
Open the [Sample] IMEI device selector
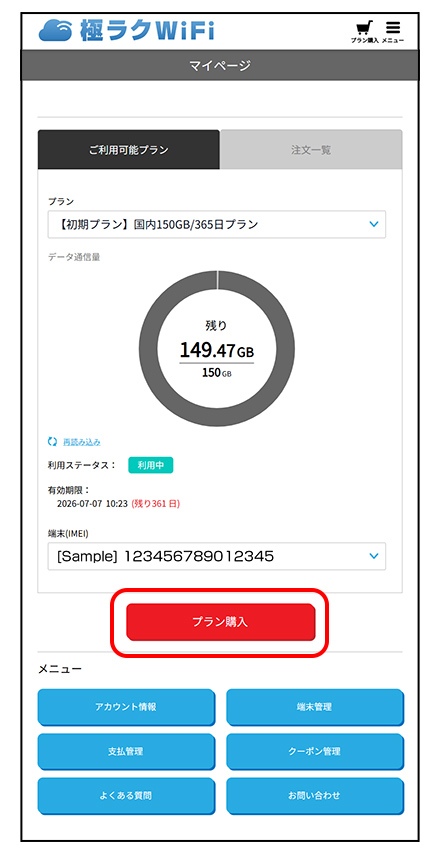pos(217,556)
